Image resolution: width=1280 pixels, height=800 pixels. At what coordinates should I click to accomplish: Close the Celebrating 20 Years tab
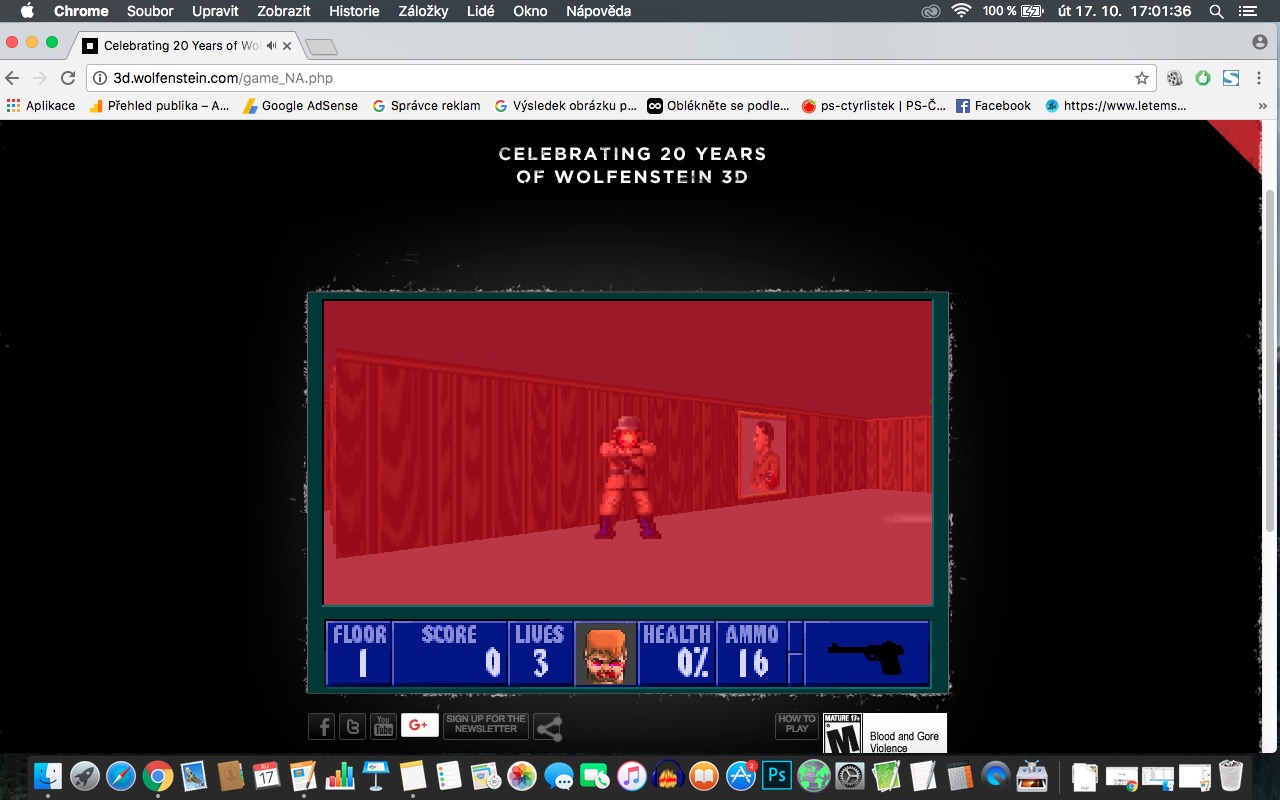tap(288, 45)
